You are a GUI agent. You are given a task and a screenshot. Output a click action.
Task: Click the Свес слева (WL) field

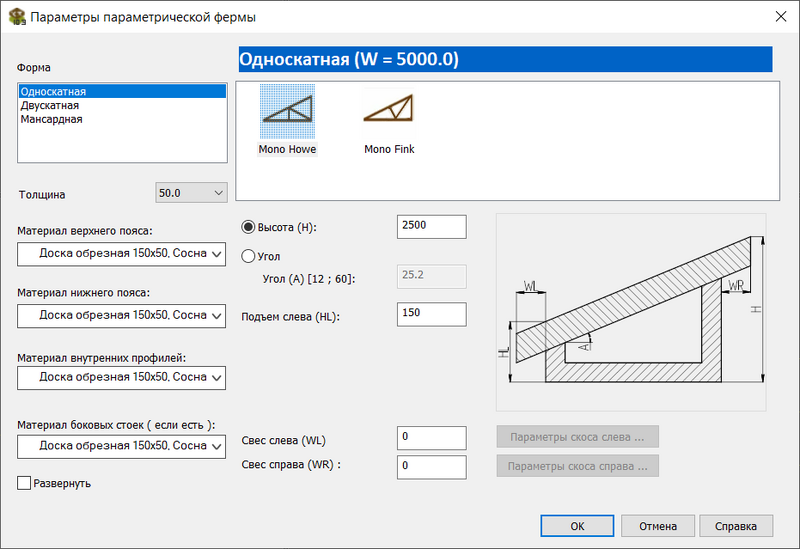tap(432, 438)
